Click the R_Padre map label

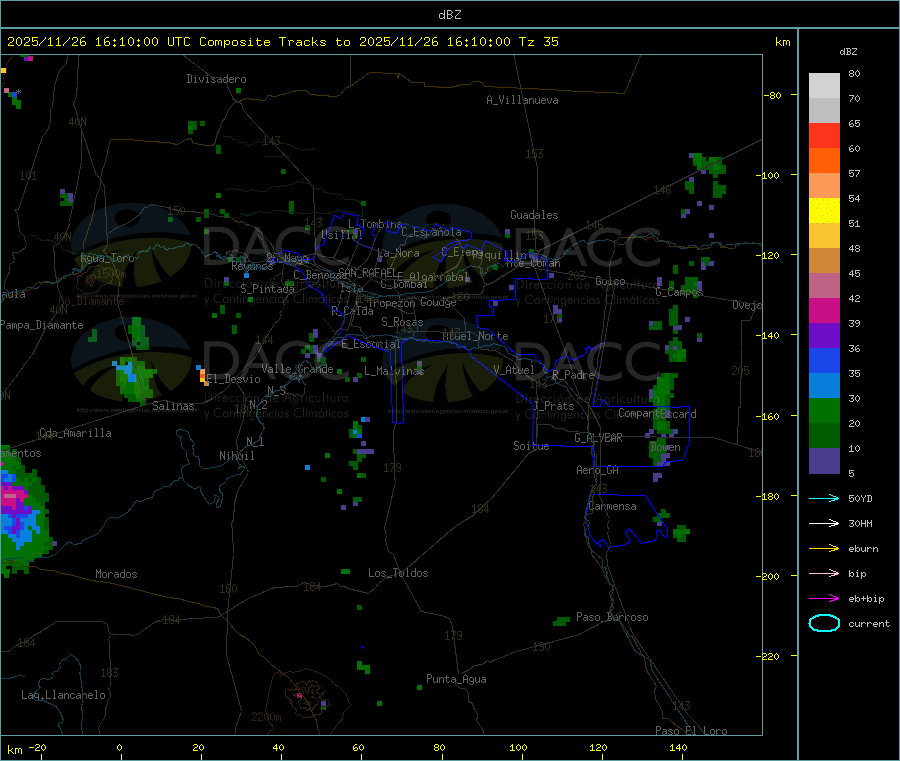coord(573,375)
